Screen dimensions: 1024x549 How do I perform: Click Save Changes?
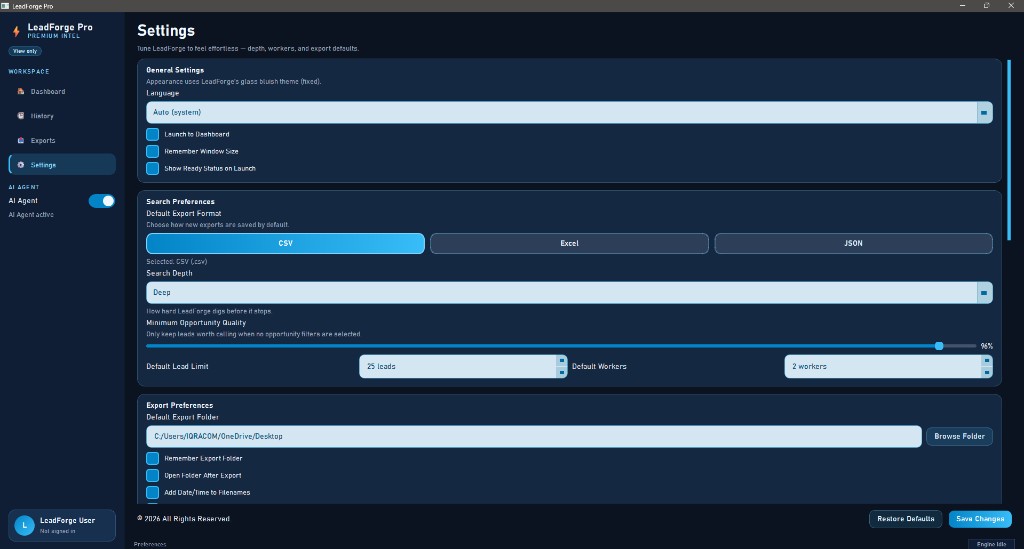tap(980, 519)
